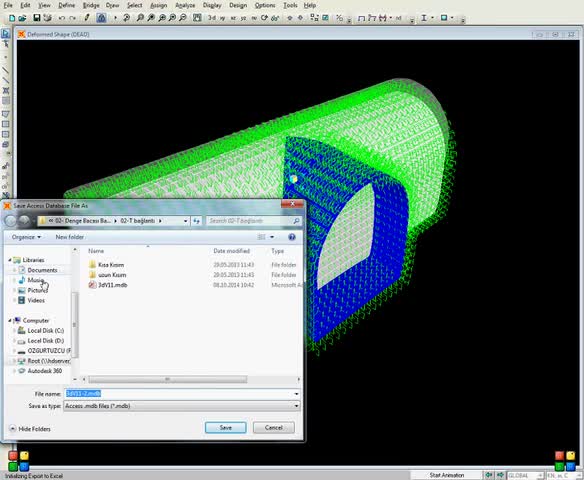
Task: Select Documents in navigation pane
Action: click(x=42, y=270)
